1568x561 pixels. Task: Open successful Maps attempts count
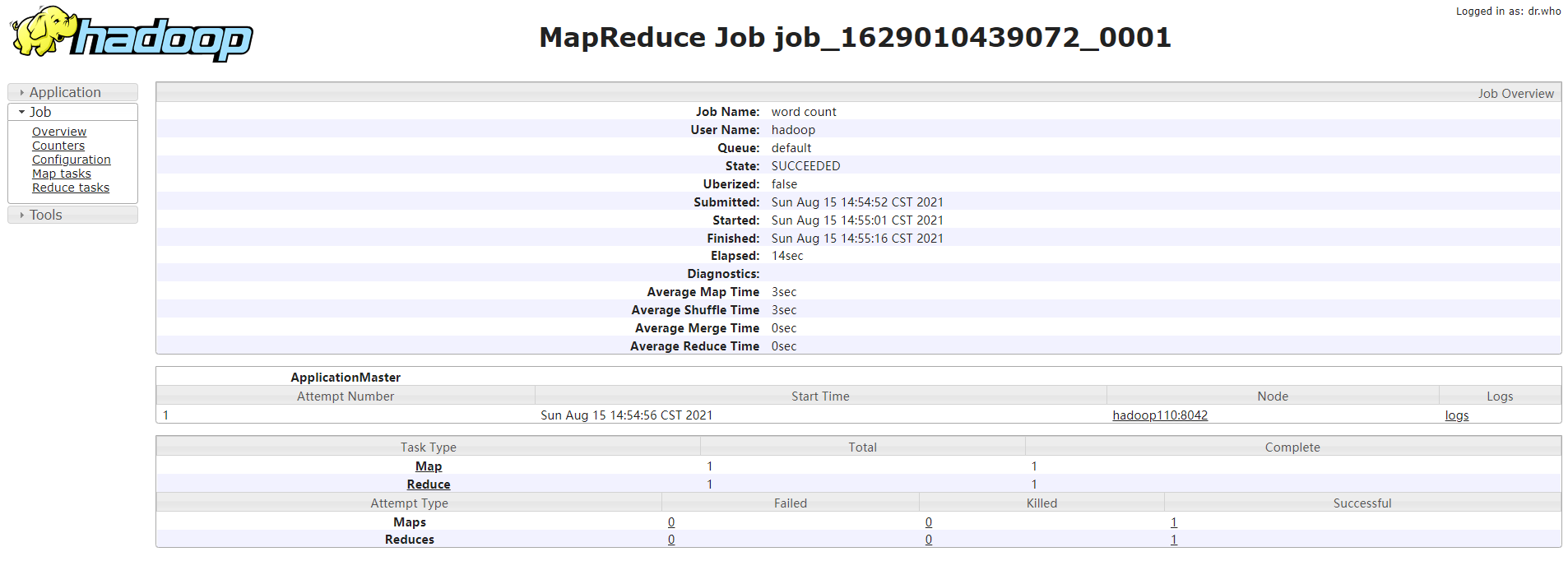click(1174, 522)
